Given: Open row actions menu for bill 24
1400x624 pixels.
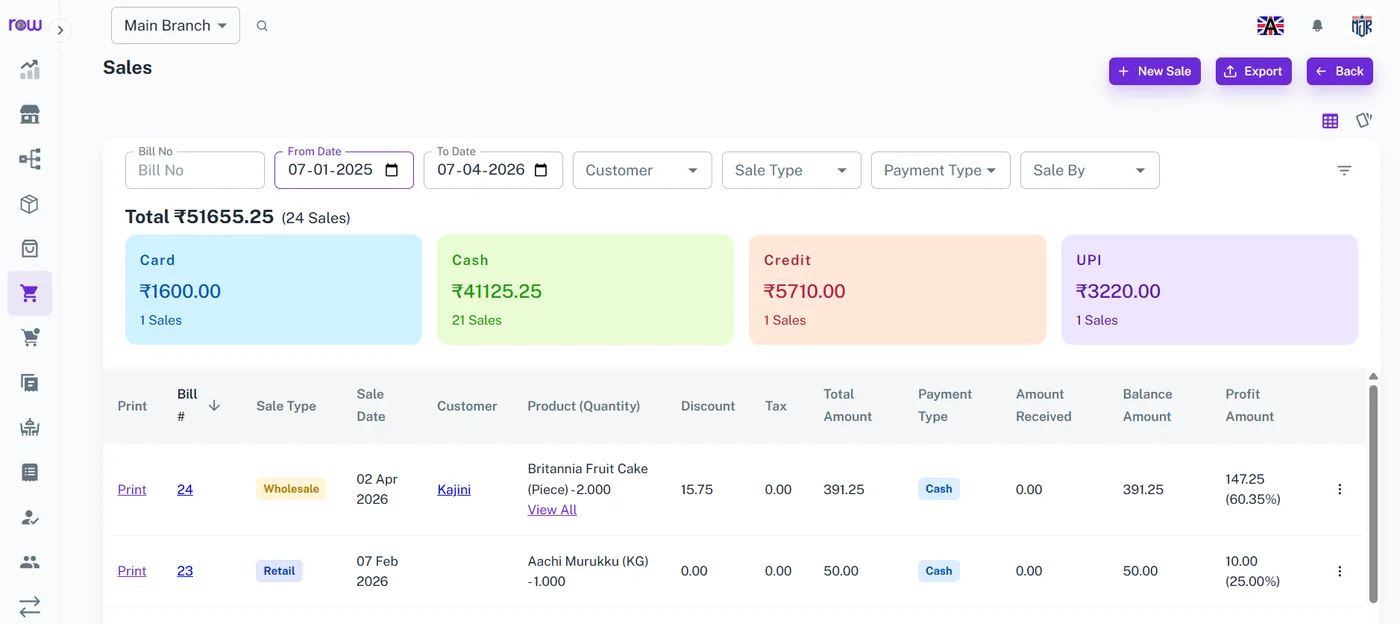Looking at the screenshot, I should (x=1340, y=489).
